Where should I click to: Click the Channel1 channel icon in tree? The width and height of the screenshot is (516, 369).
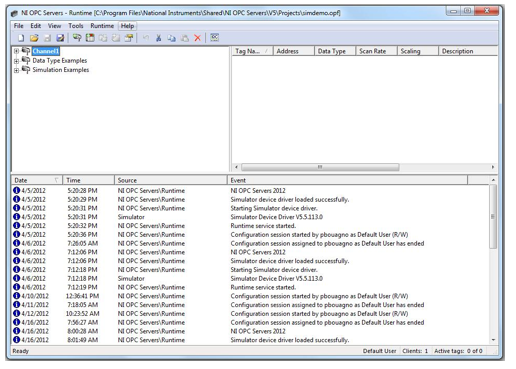click(26, 51)
